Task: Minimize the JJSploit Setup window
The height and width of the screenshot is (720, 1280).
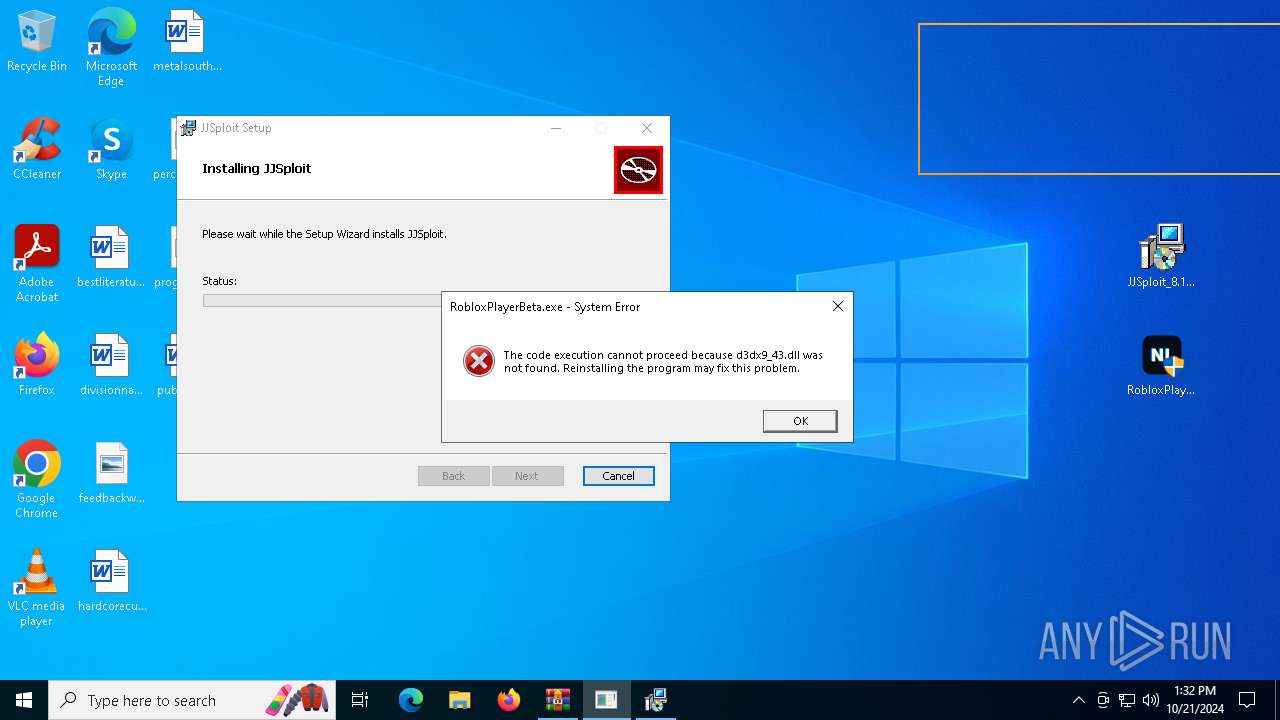Action: point(556,128)
